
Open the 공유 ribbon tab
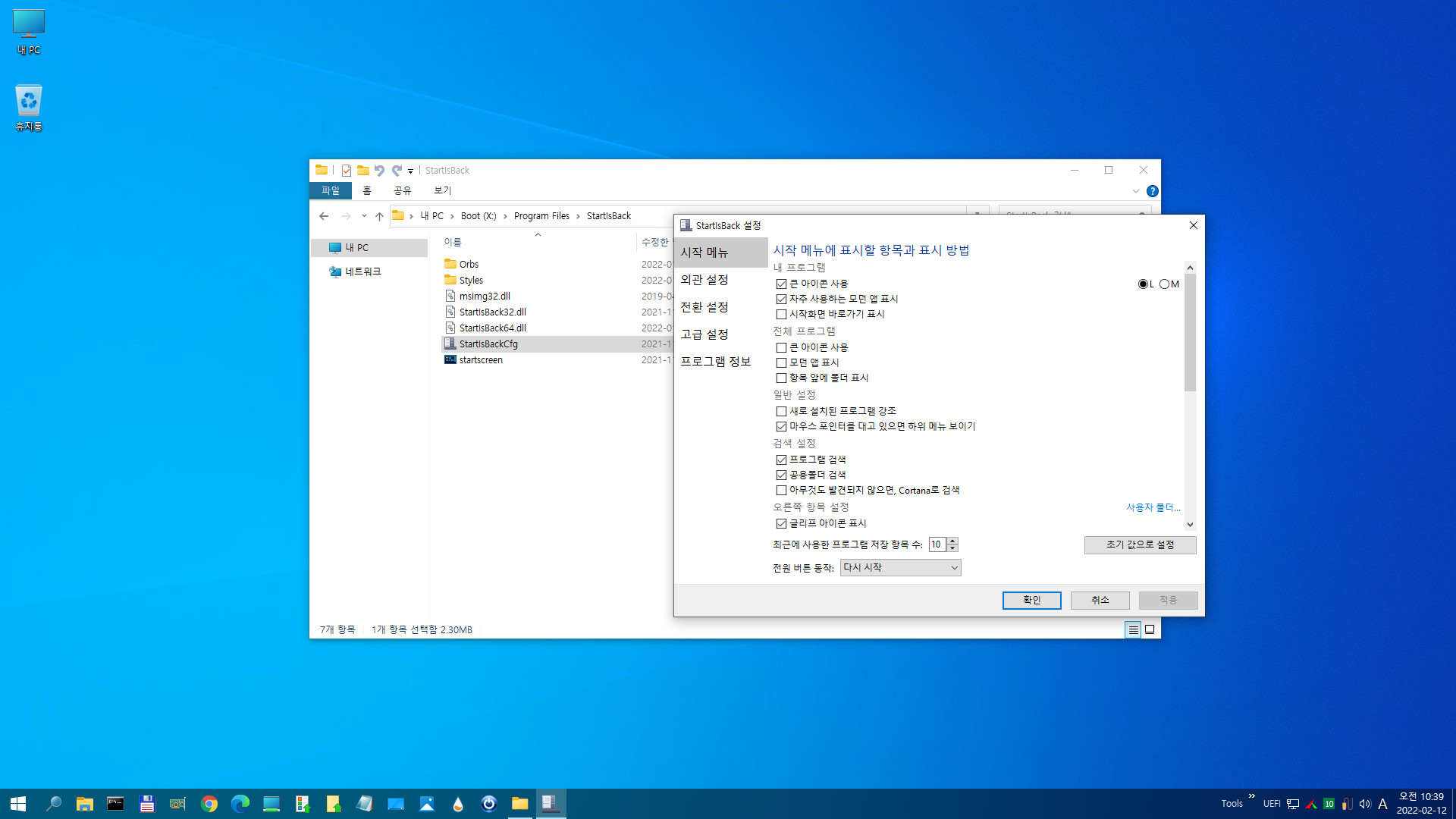coord(403,190)
